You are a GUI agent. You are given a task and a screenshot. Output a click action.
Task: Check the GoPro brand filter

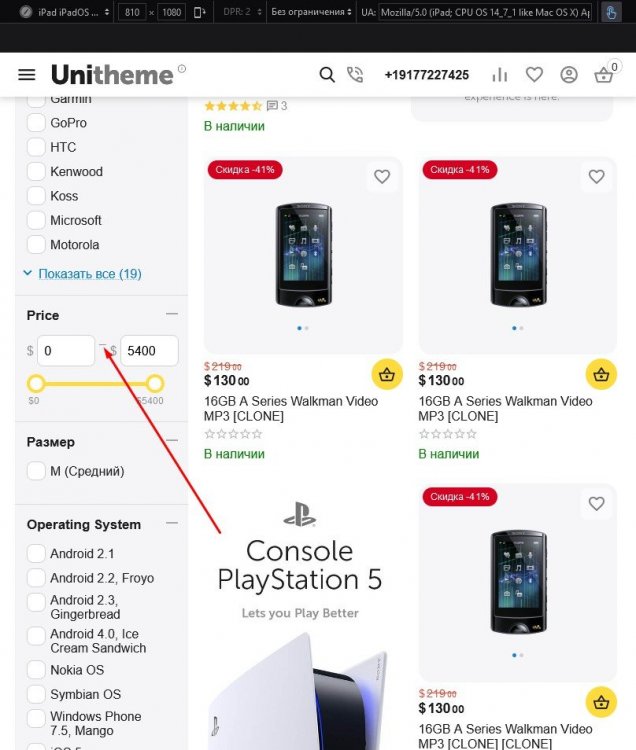click(x=36, y=122)
